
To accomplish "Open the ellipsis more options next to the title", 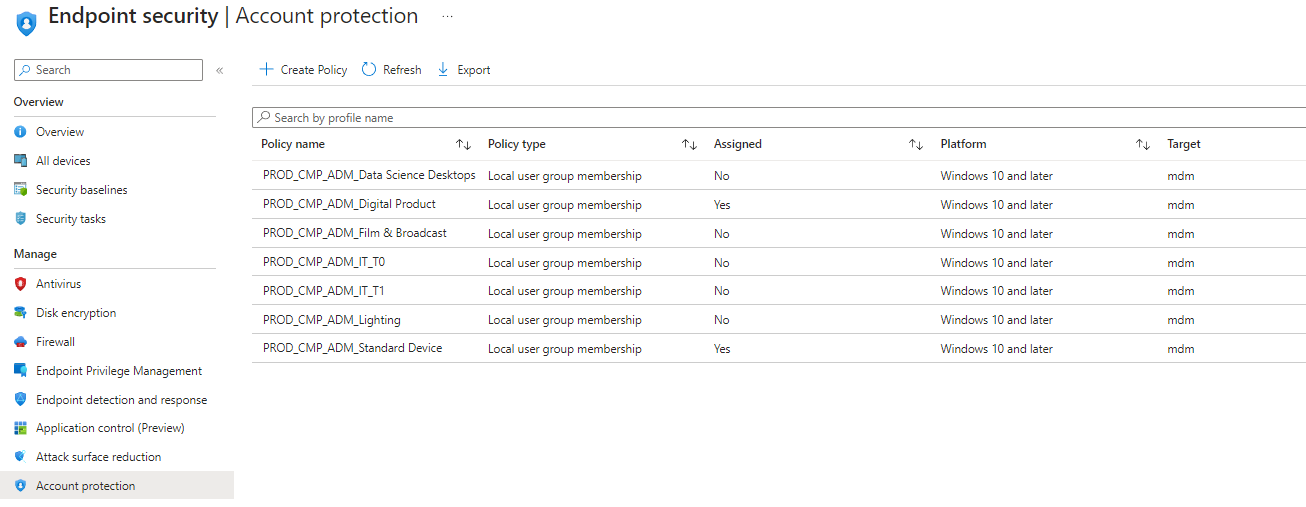I will pos(447,17).
